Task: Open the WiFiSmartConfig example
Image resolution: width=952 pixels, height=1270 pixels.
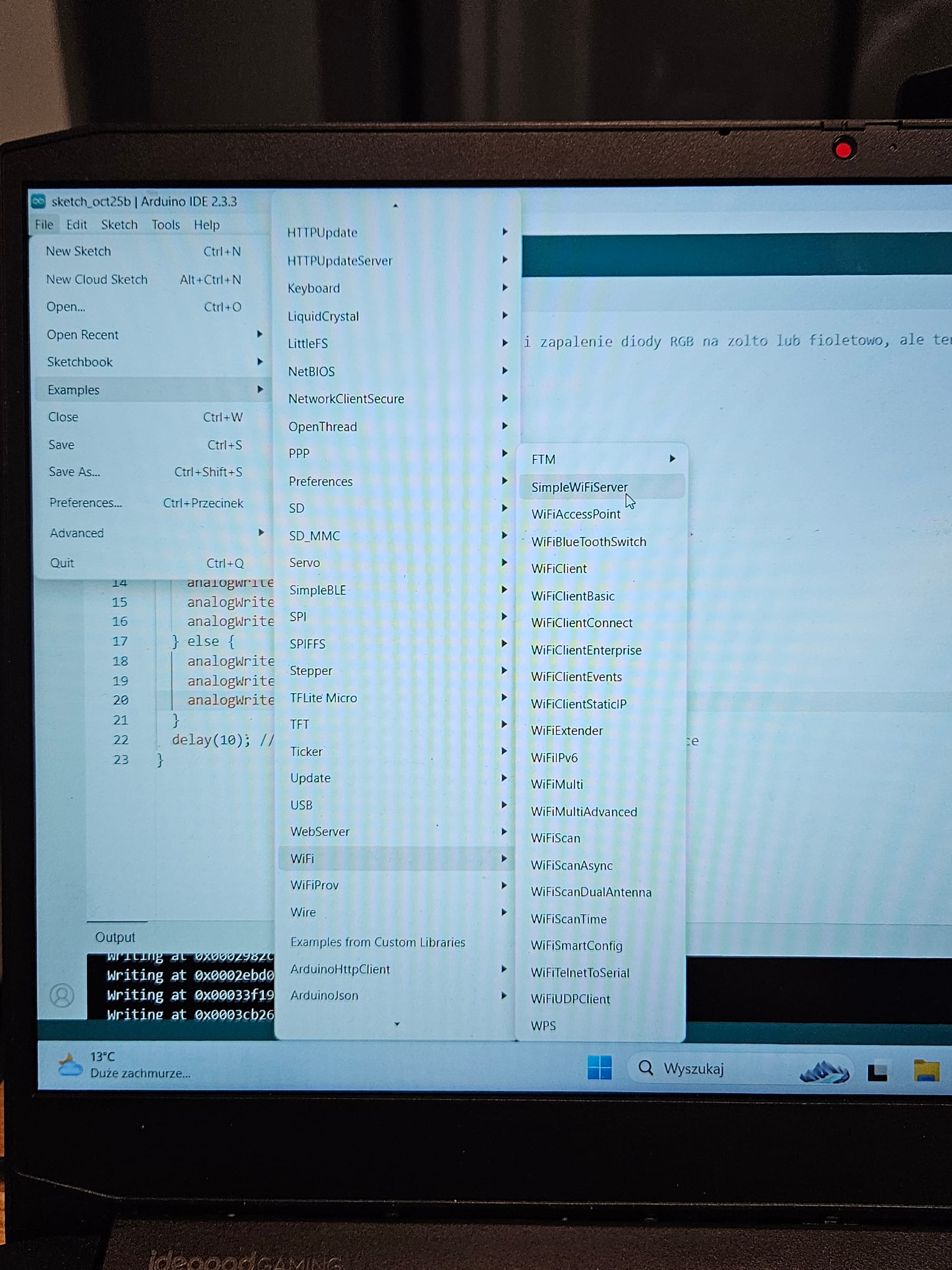Action: click(x=601, y=946)
